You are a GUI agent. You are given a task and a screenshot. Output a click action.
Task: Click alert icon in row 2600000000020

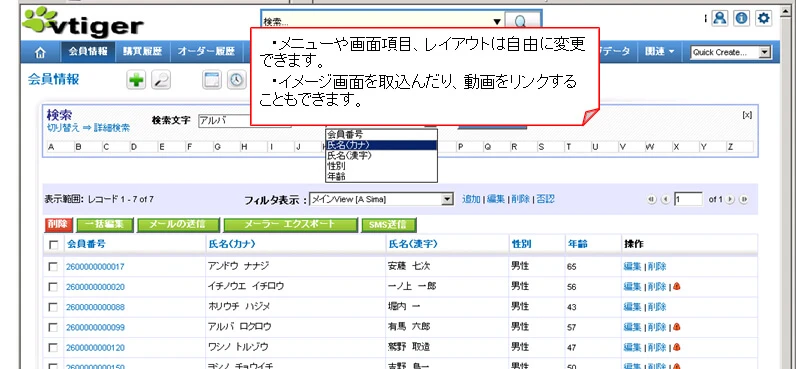[x=676, y=286]
